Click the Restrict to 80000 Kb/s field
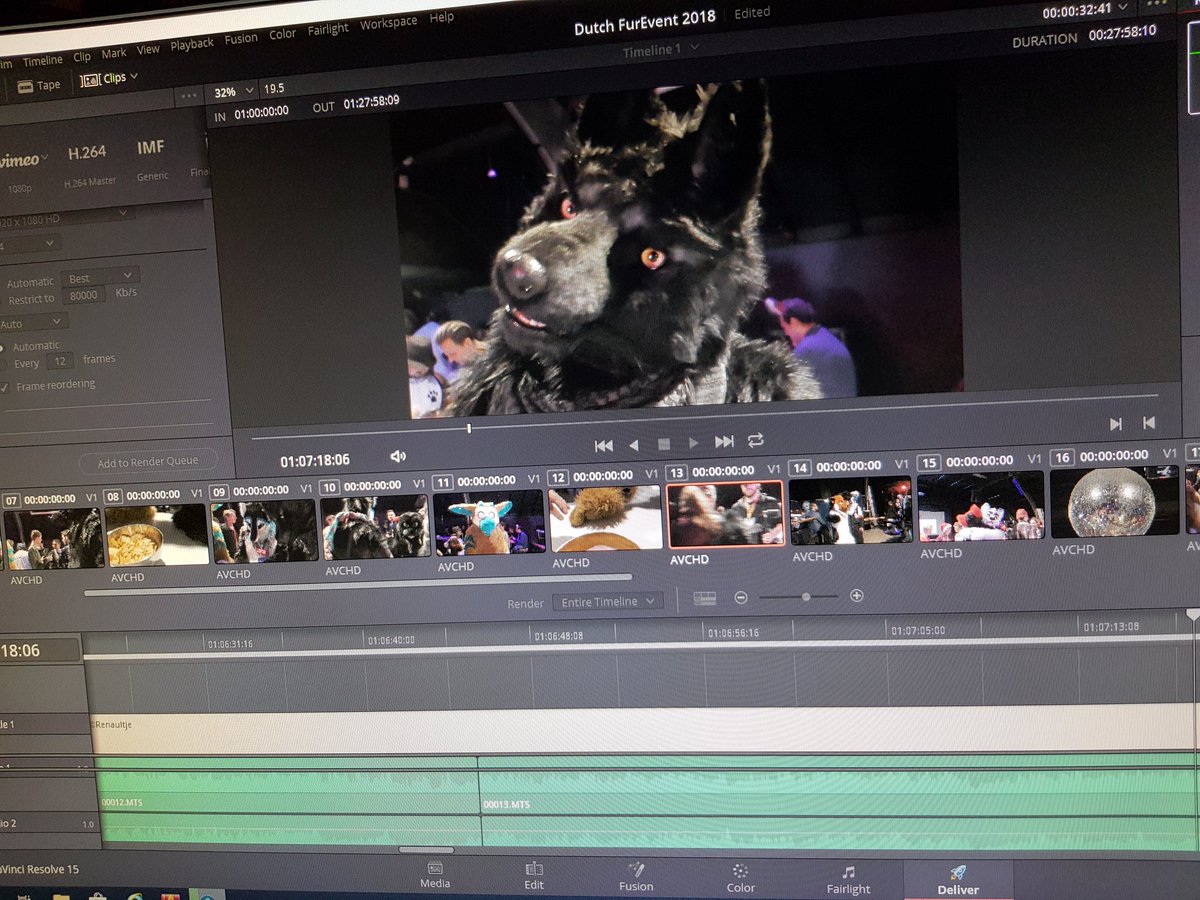 86,295
